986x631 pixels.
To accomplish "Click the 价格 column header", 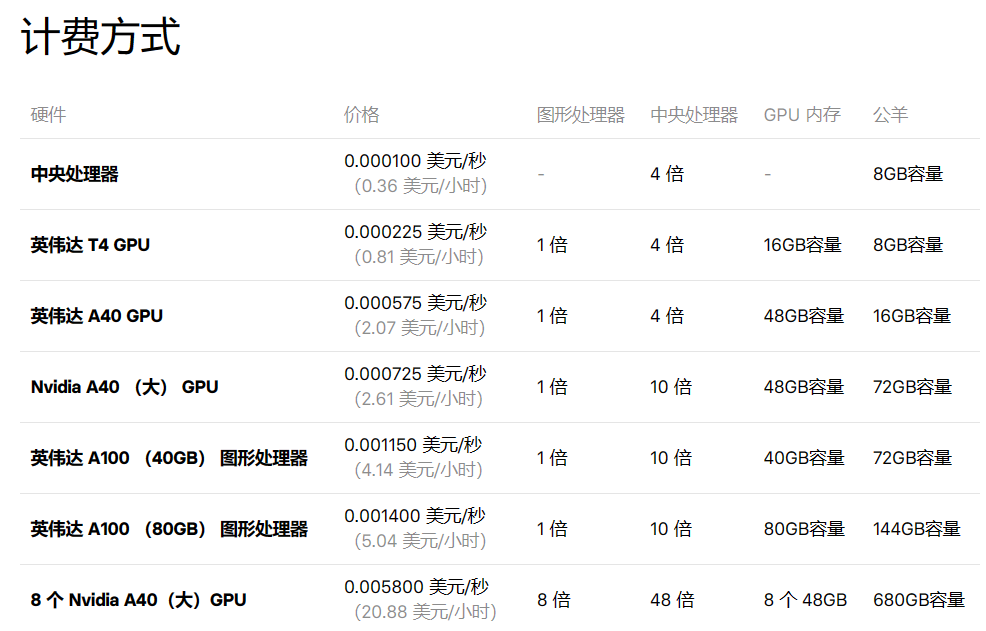I will tap(362, 114).
